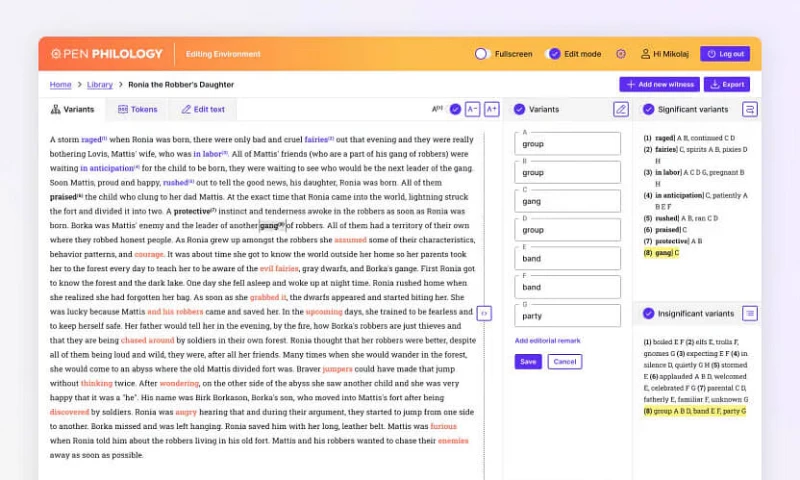Toggle the Significant variants checkmark
The width and height of the screenshot is (800, 480).
coord(648,109)
